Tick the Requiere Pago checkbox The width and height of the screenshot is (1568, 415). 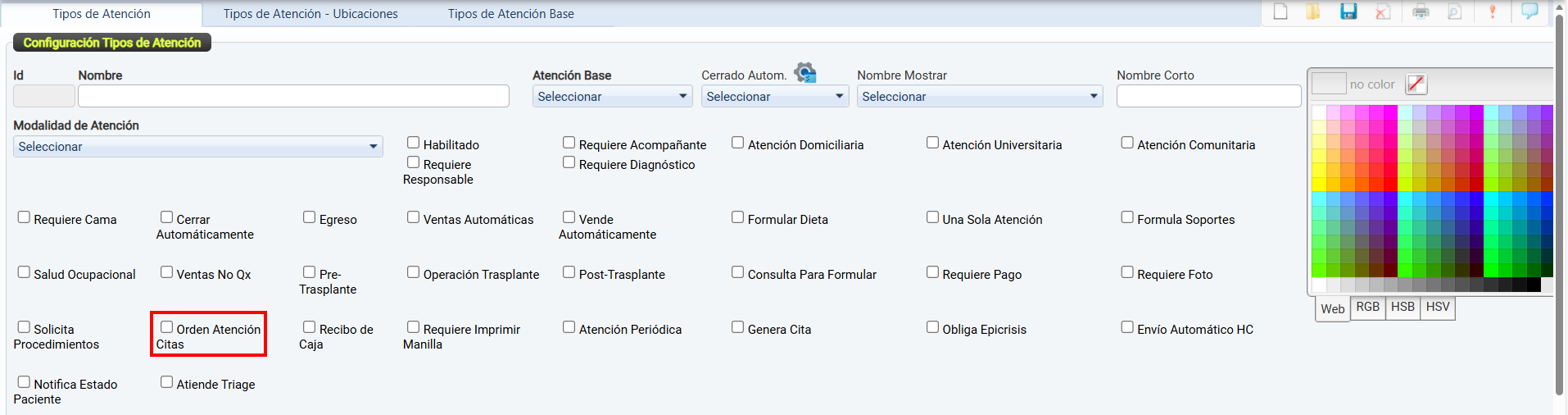(x=932, y=272)
